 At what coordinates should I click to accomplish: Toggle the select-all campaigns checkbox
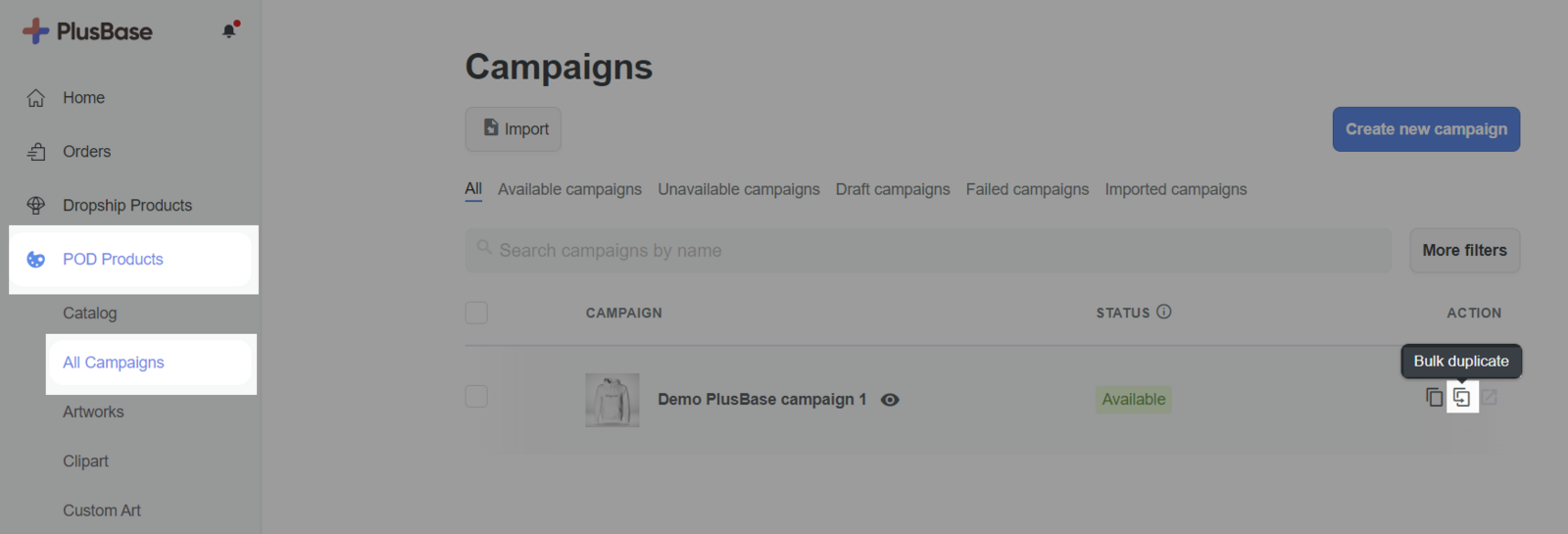(476, 313)
